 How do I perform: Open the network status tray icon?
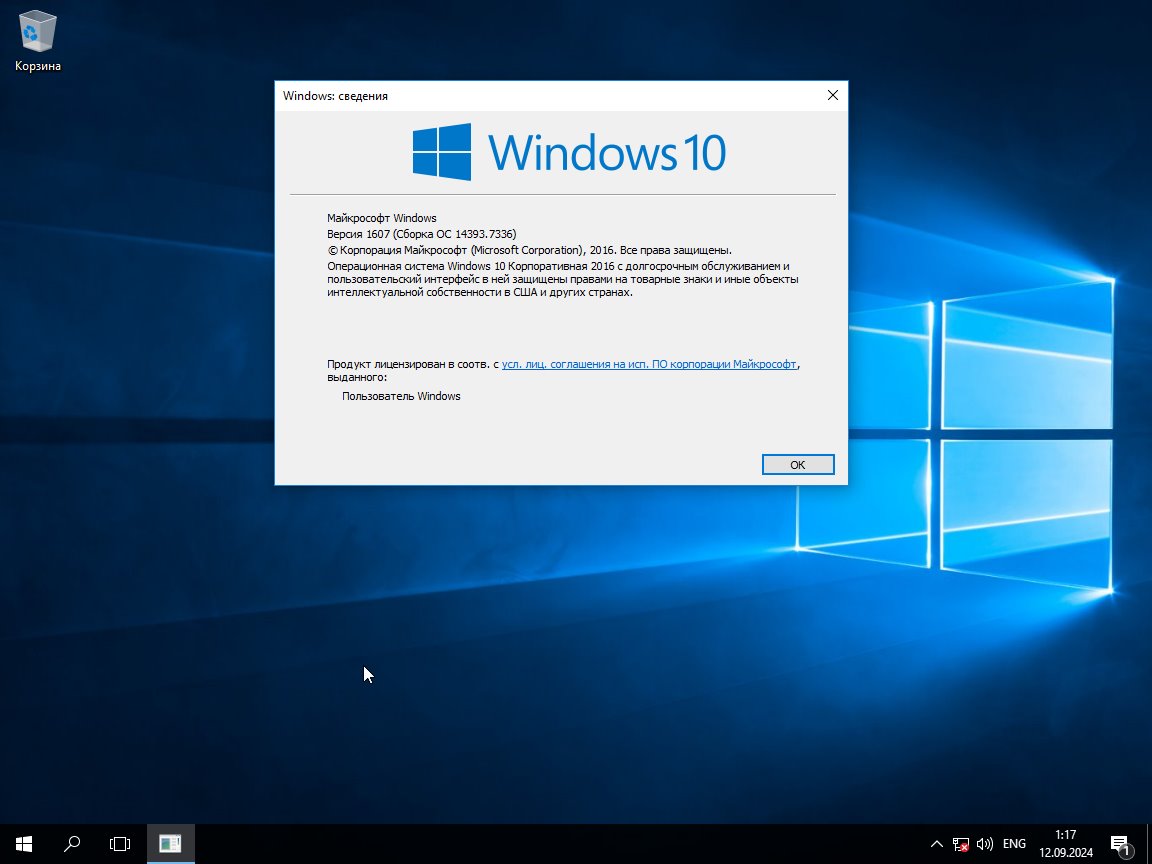pos(960,844)
